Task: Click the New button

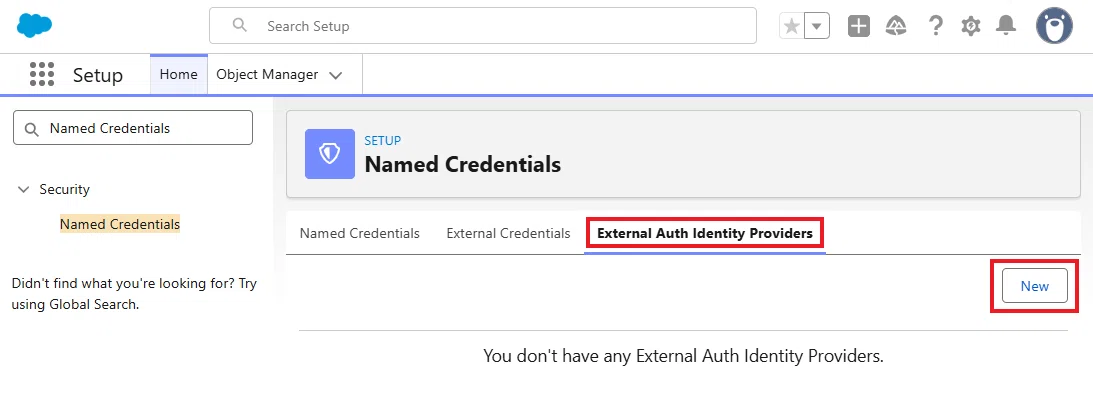Action: (1034, 286)
